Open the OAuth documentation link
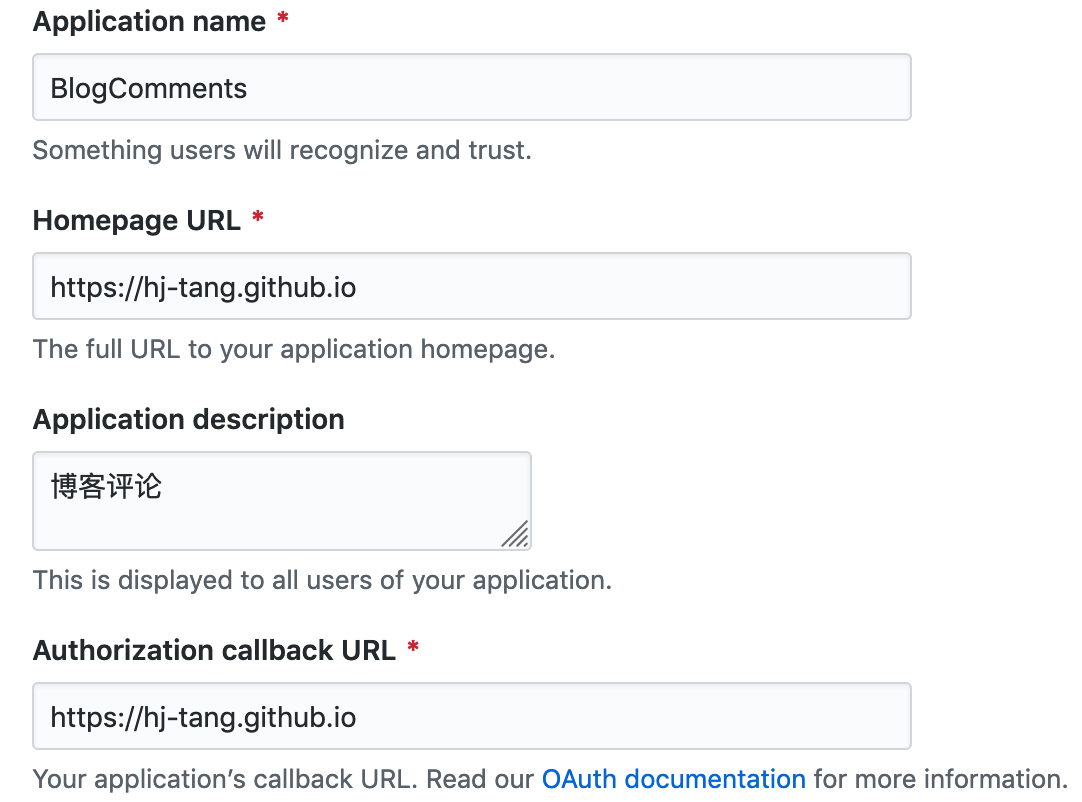Viewport: 1082px width, 802px height. pos(673,779)
